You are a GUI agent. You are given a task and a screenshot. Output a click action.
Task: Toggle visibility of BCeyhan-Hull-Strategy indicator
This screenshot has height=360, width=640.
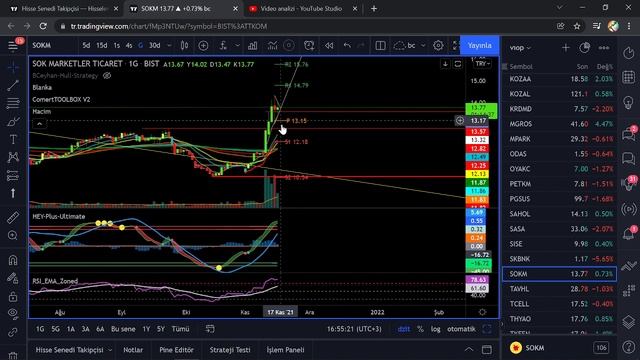[107, 76]
